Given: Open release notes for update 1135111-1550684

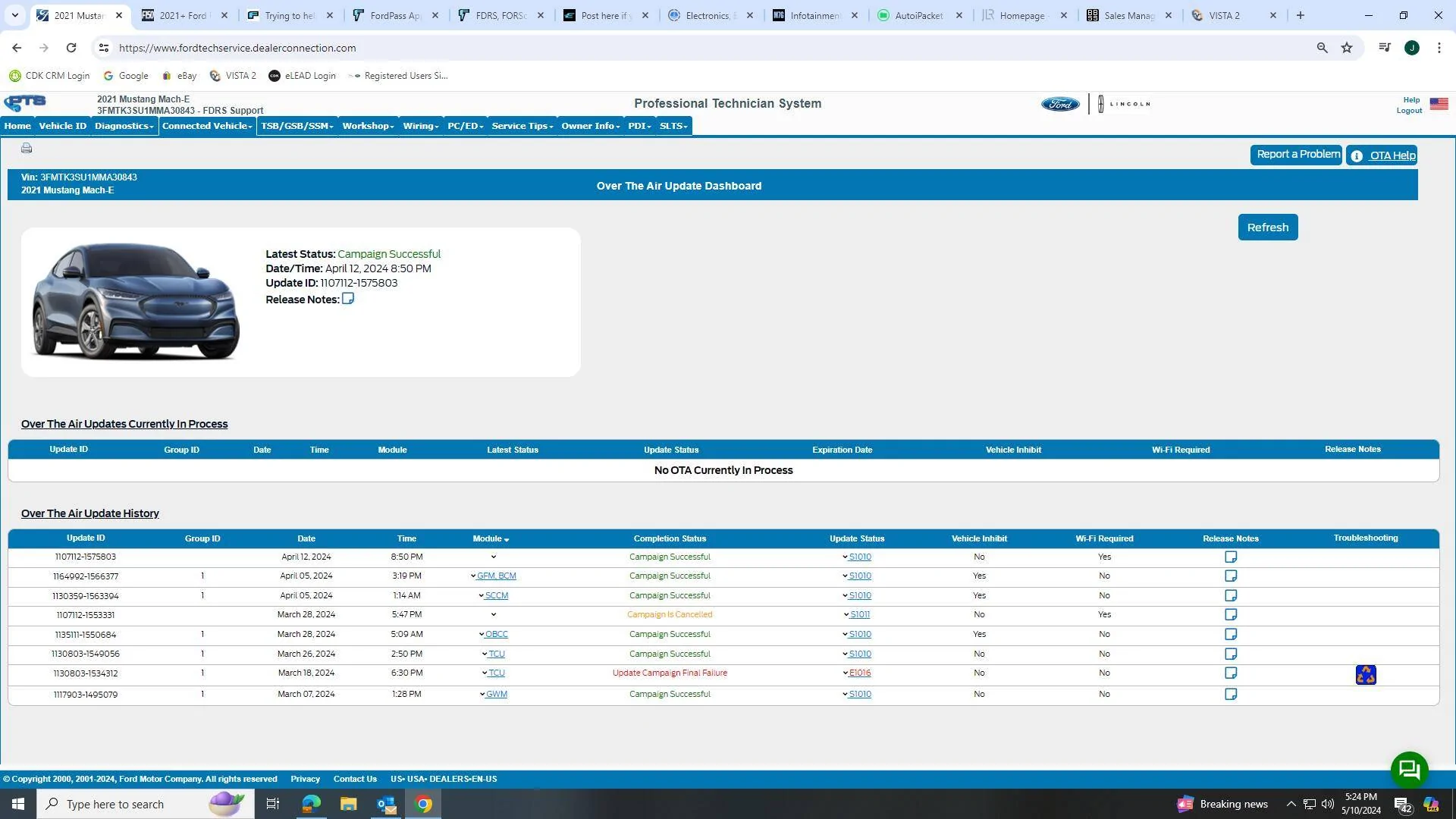Looking at the screenshot, I should (x=1231, y=634).
